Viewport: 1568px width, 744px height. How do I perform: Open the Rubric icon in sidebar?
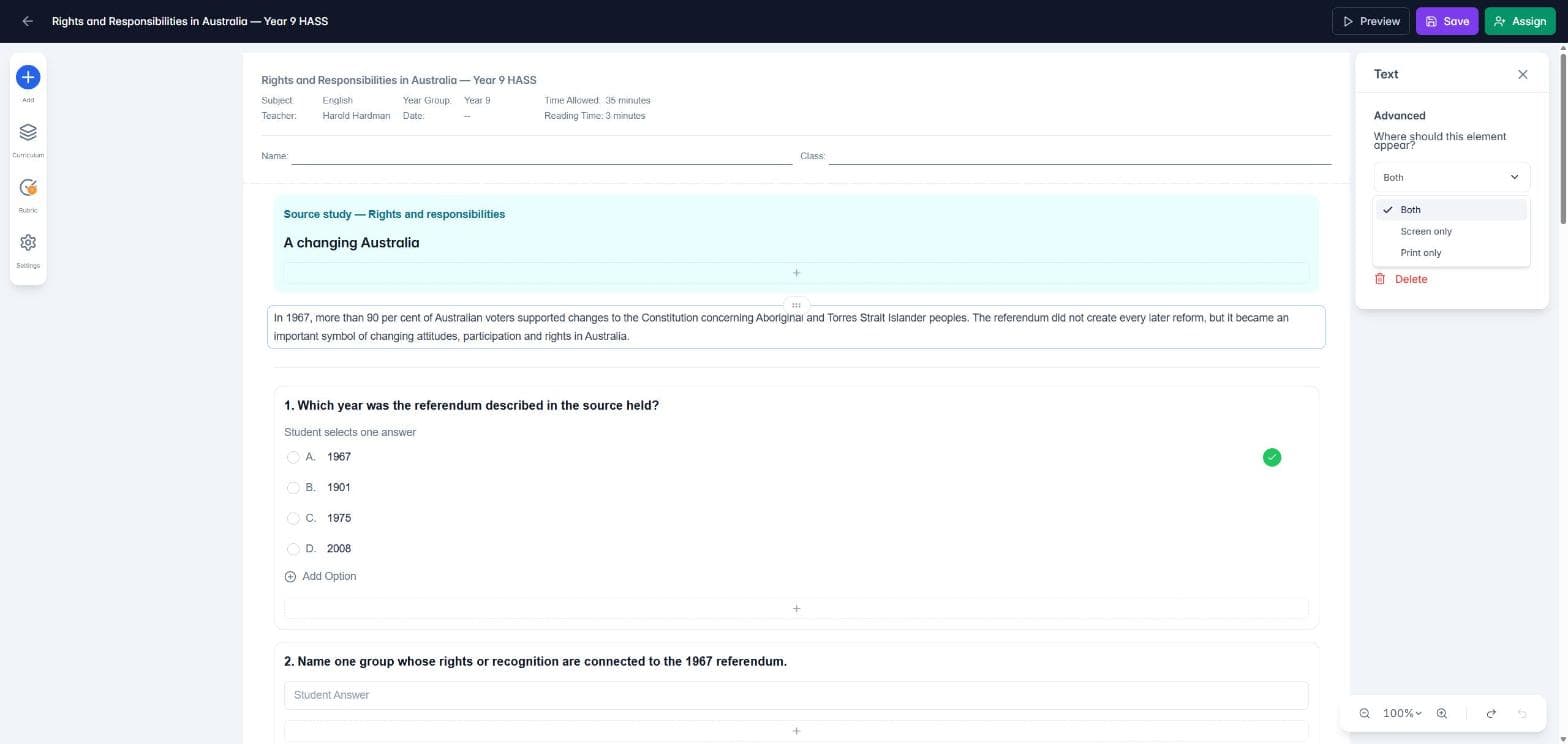28,187
